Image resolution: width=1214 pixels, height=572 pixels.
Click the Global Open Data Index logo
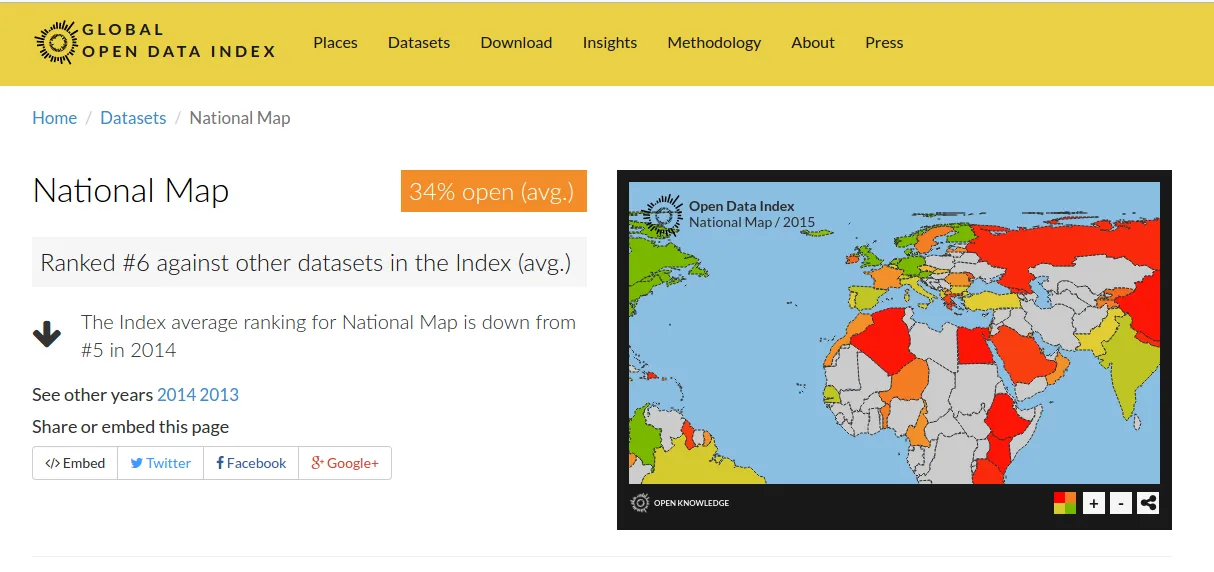coord(155,43)
